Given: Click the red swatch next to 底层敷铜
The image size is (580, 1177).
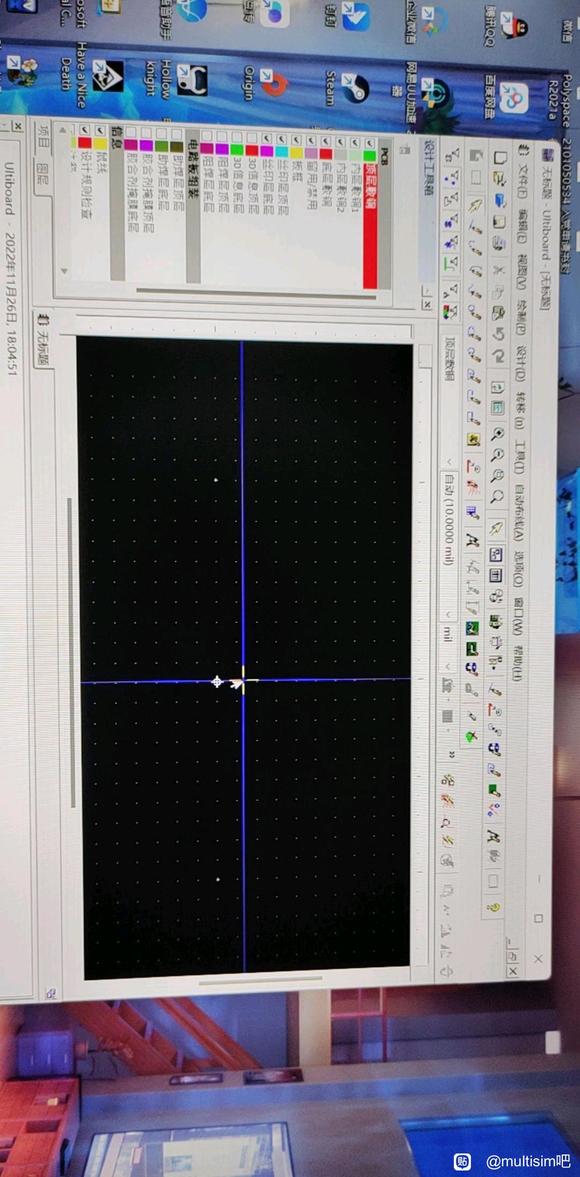Looking at the screenshot, I should point(326,154).
